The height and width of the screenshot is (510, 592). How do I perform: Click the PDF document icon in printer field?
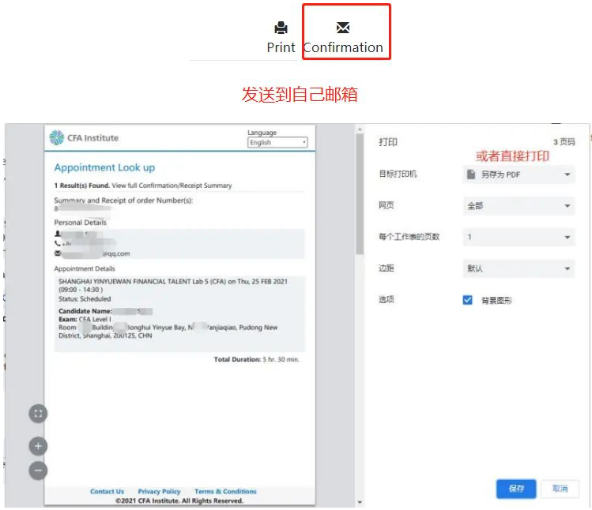tap(471, 174)
